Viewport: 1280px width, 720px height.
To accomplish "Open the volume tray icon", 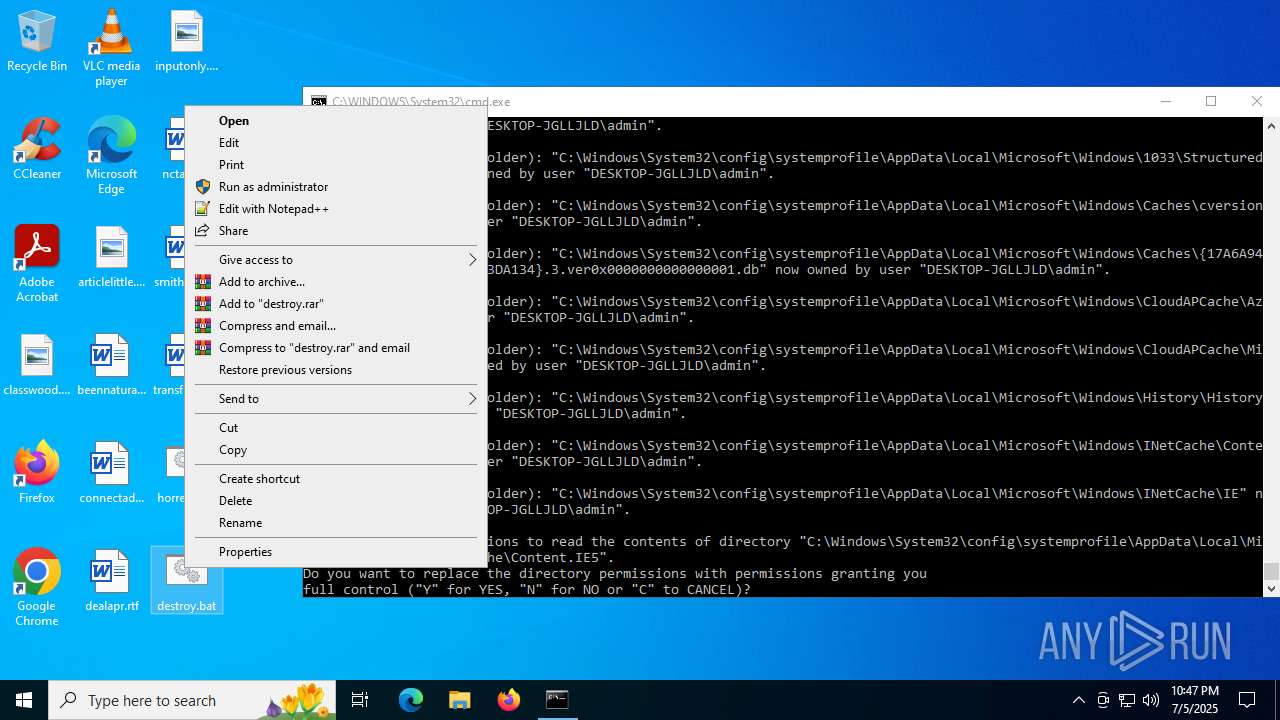I will [x=1151, y=700].
